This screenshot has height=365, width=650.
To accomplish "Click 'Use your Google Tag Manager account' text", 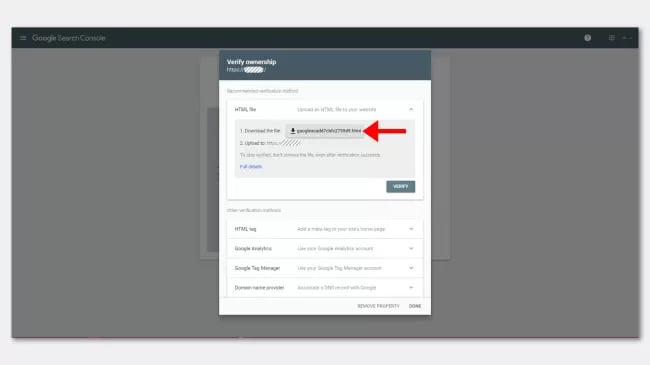I will 340,268.
